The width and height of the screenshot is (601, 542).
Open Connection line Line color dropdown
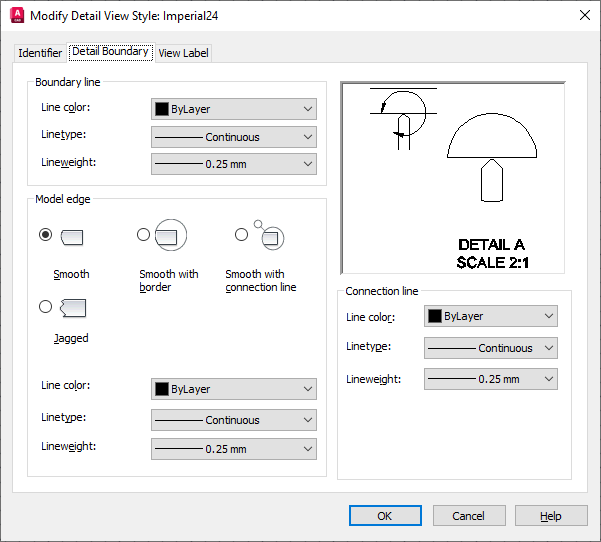[x=491, y=316]
